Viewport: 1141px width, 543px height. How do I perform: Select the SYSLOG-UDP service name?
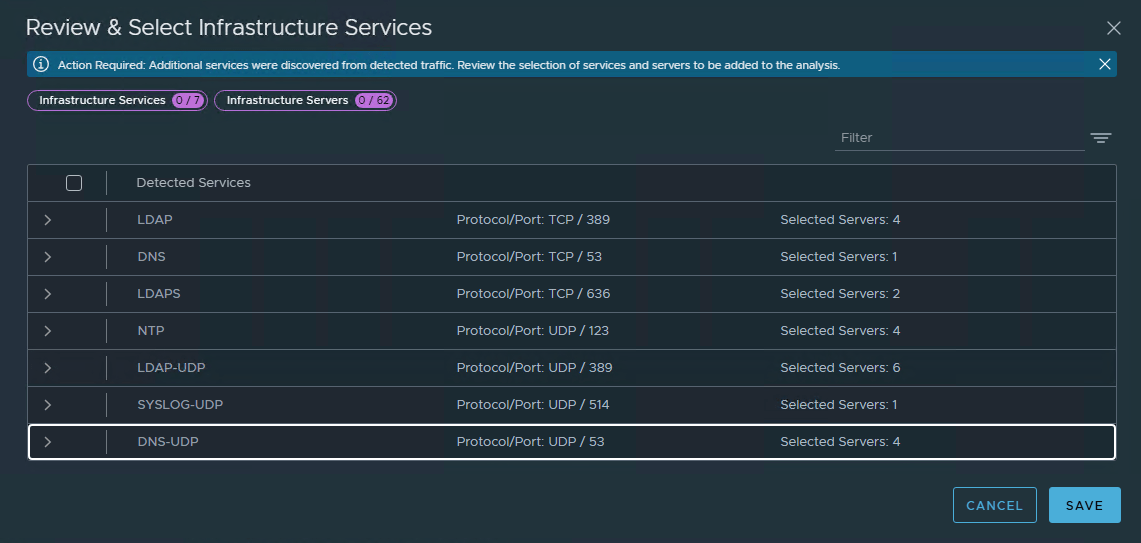[x=173, y=405]
